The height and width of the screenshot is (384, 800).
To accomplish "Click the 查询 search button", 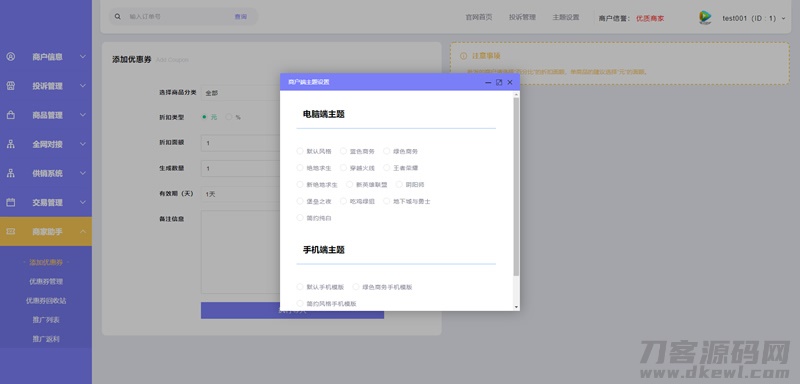I will point(241,17).
